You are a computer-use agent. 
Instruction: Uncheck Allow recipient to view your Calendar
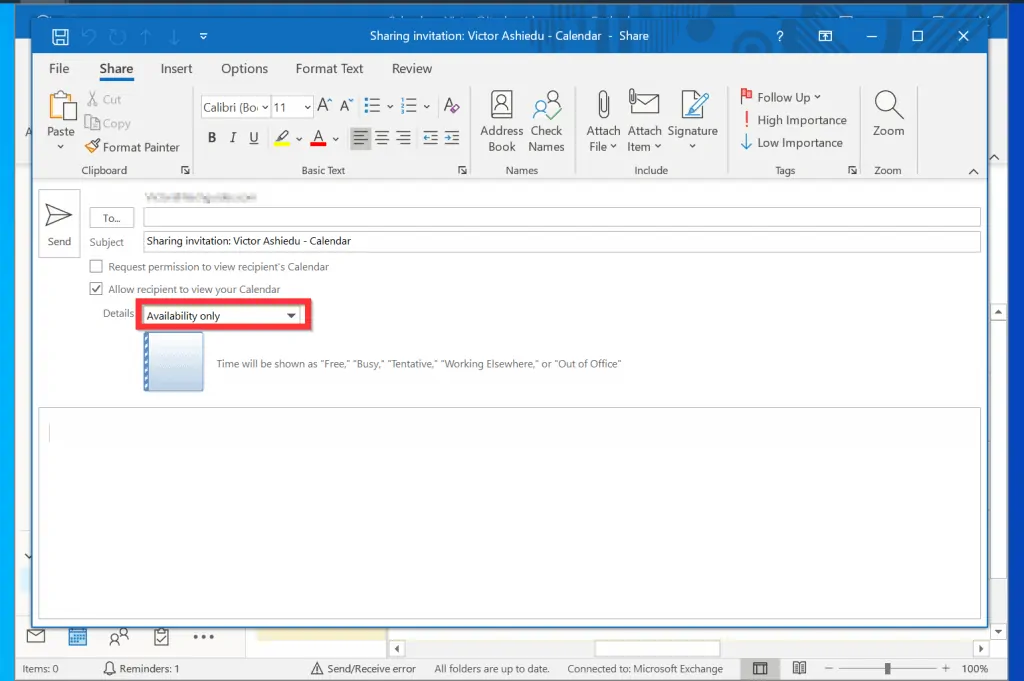(x=96, y=289)
